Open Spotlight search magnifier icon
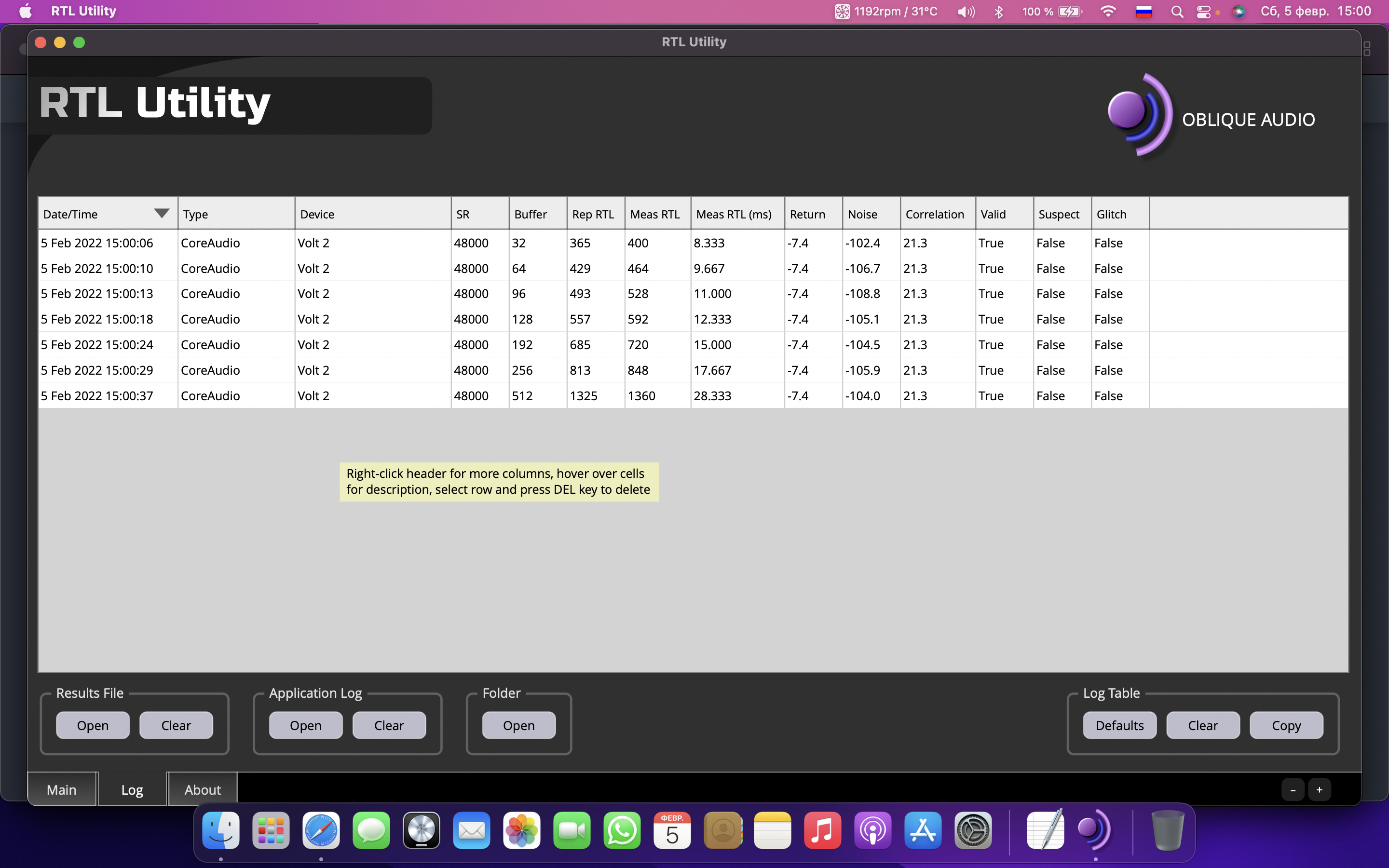 tap(1177, 12)
